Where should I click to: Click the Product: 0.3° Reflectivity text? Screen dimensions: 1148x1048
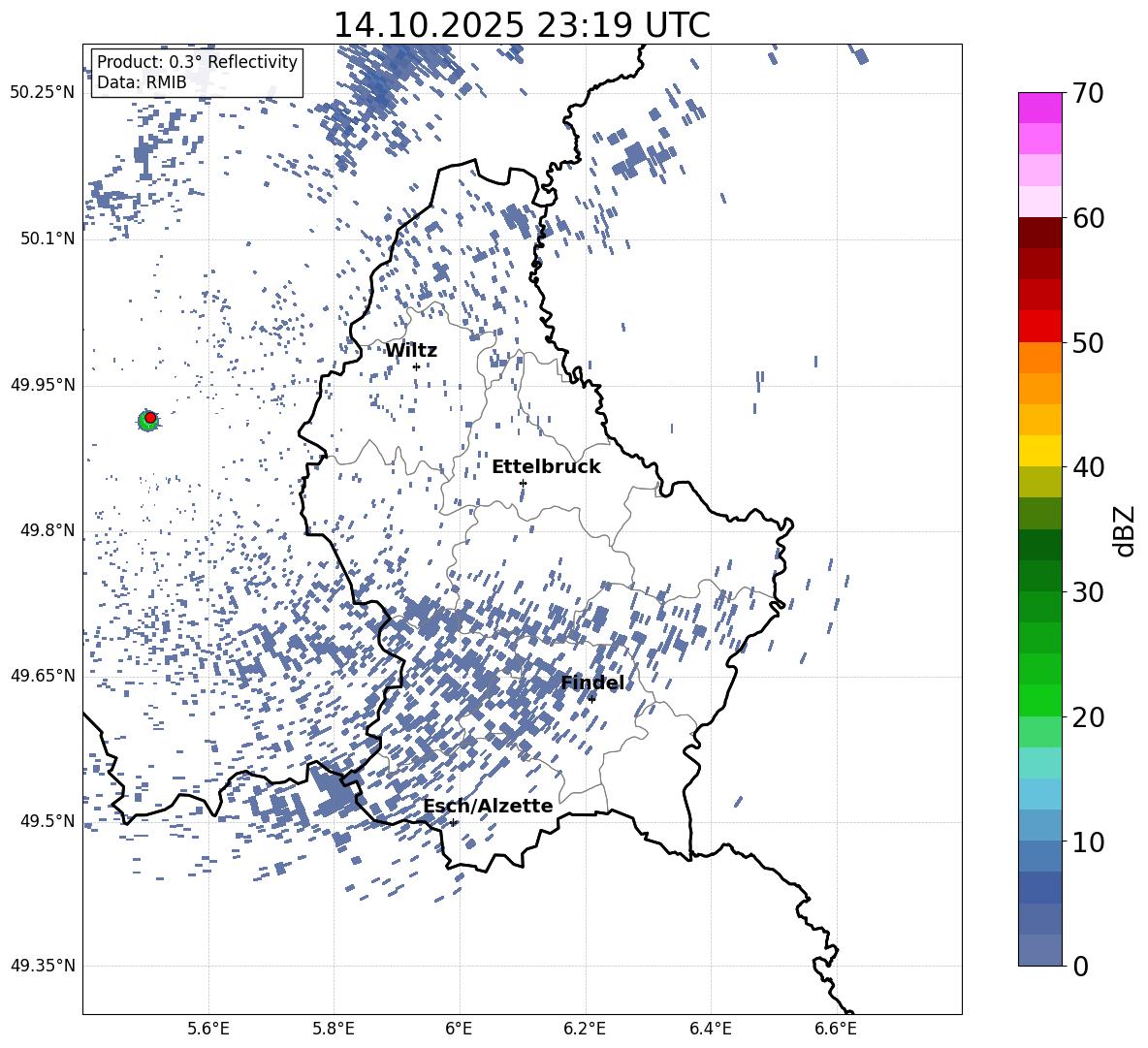pyautogui.click(x=197, y=62)
